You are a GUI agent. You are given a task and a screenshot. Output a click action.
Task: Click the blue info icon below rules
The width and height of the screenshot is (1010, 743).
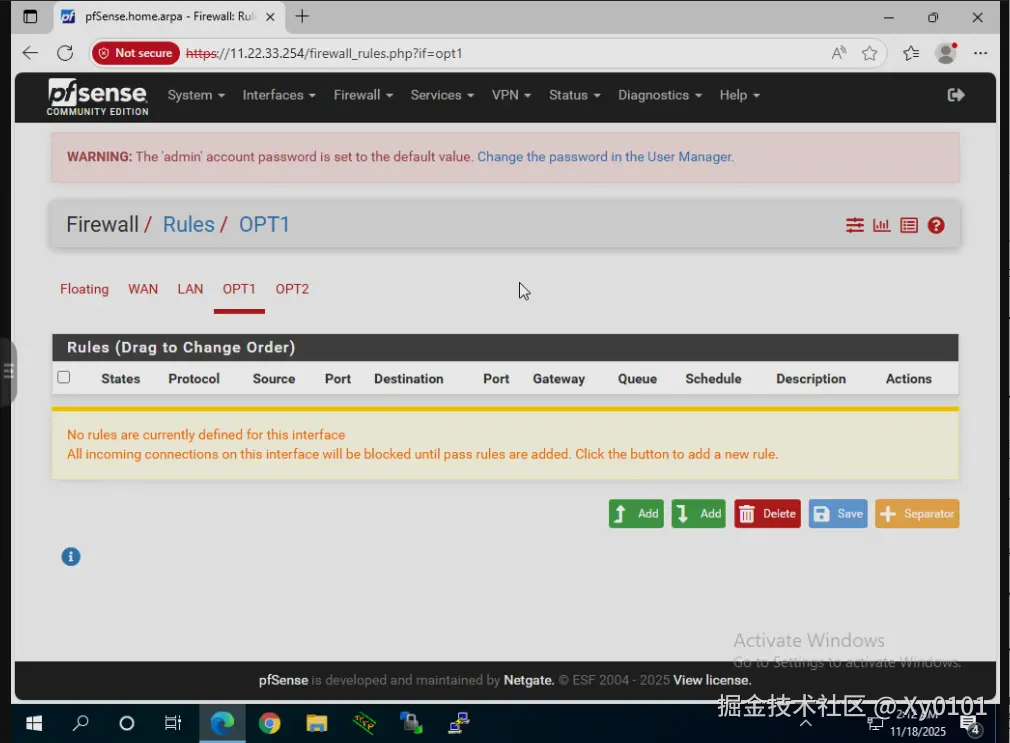[71, 556]
